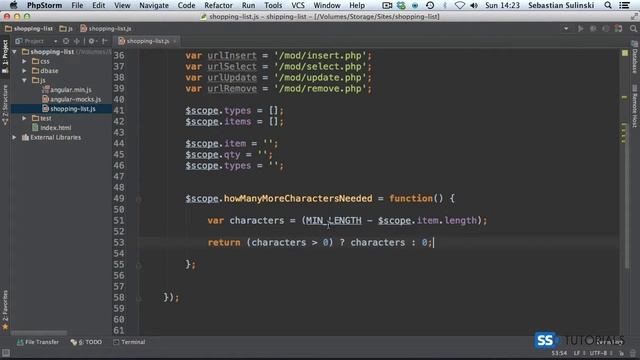The image size is (640, 360).
Task: Open the Database tool window
Action: click(635, 57)
